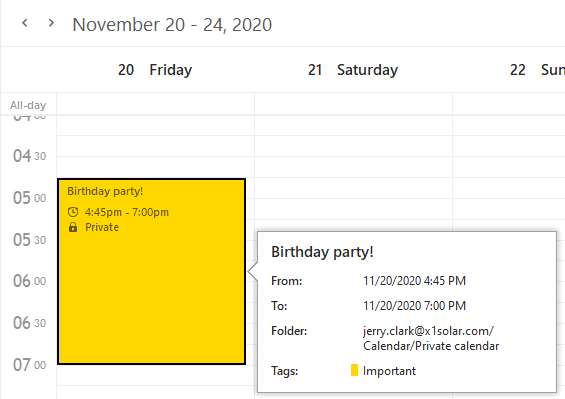Select the 20 Friday column header

point(155,70)
